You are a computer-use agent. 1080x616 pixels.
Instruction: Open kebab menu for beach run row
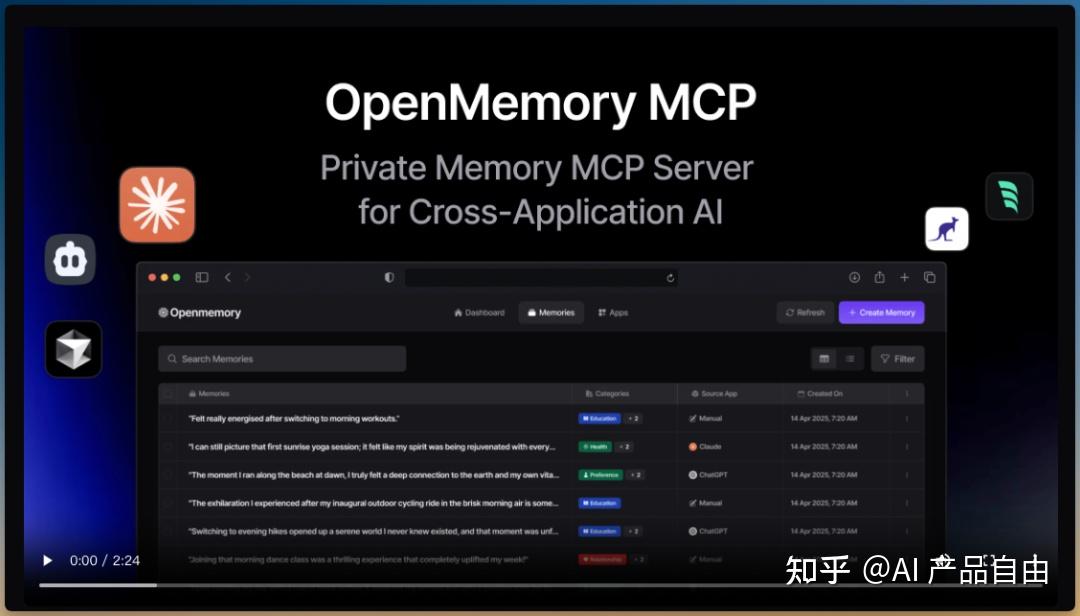(x=906, y=475)
